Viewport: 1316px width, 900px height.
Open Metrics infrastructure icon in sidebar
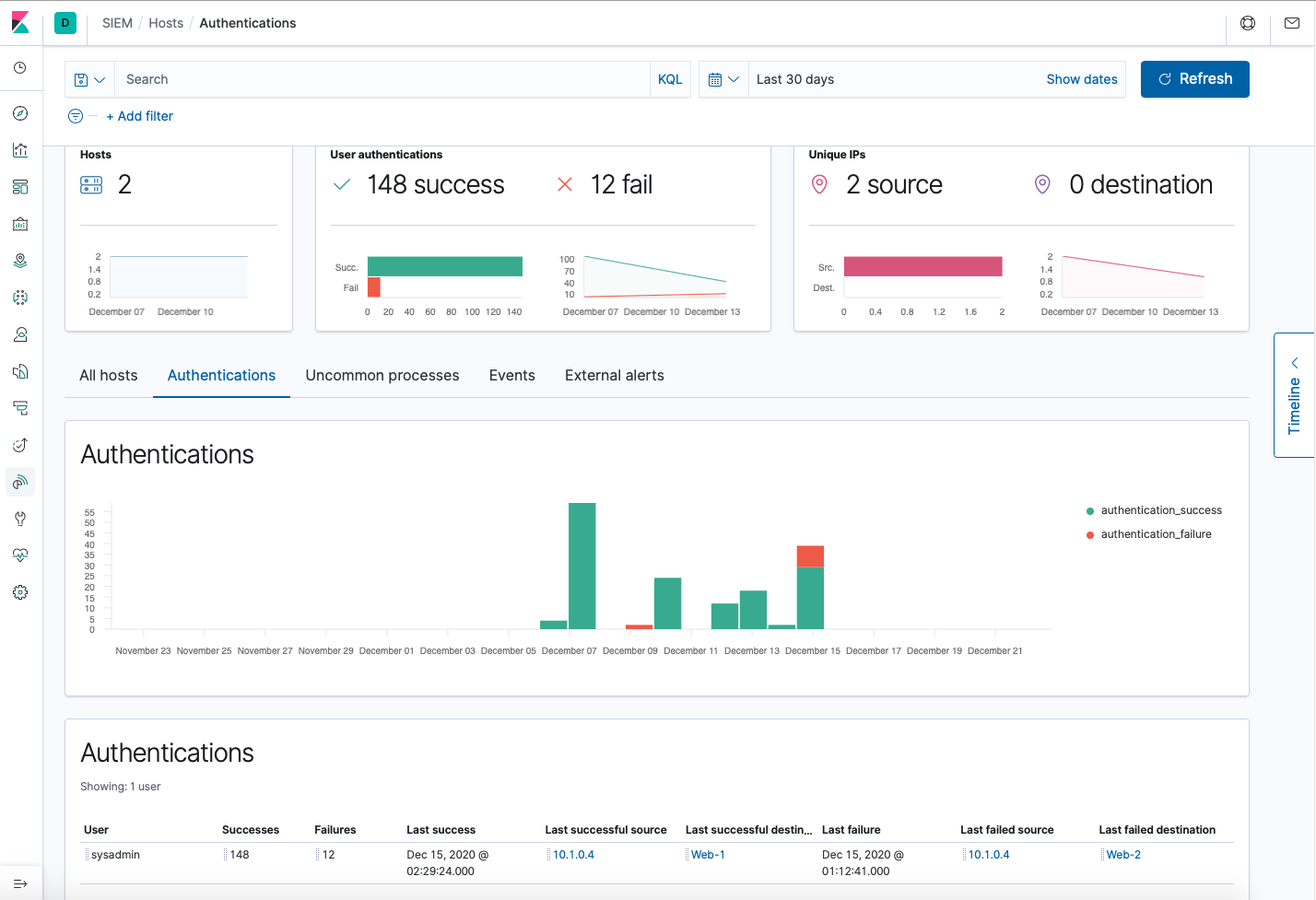[x=20, y=334]
